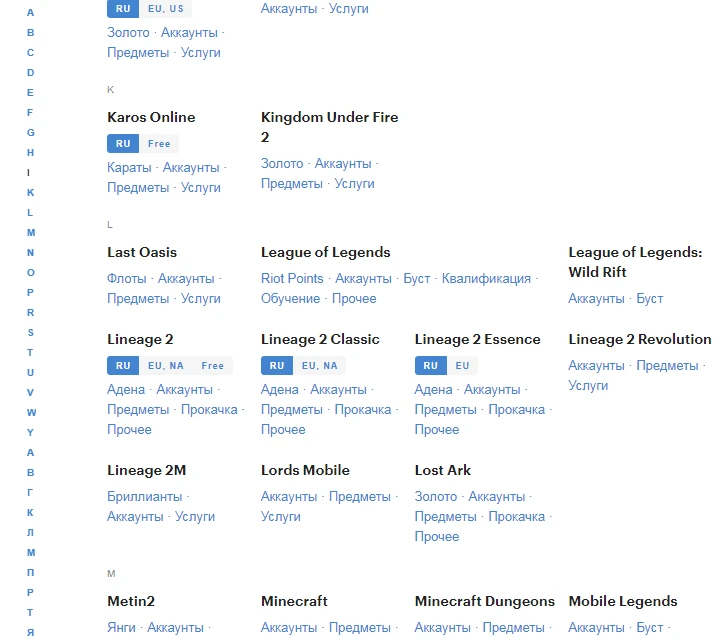Open Прокачка under Lineage 2 Essence
This screenshot has width=728, height=639.
point(517,409)
